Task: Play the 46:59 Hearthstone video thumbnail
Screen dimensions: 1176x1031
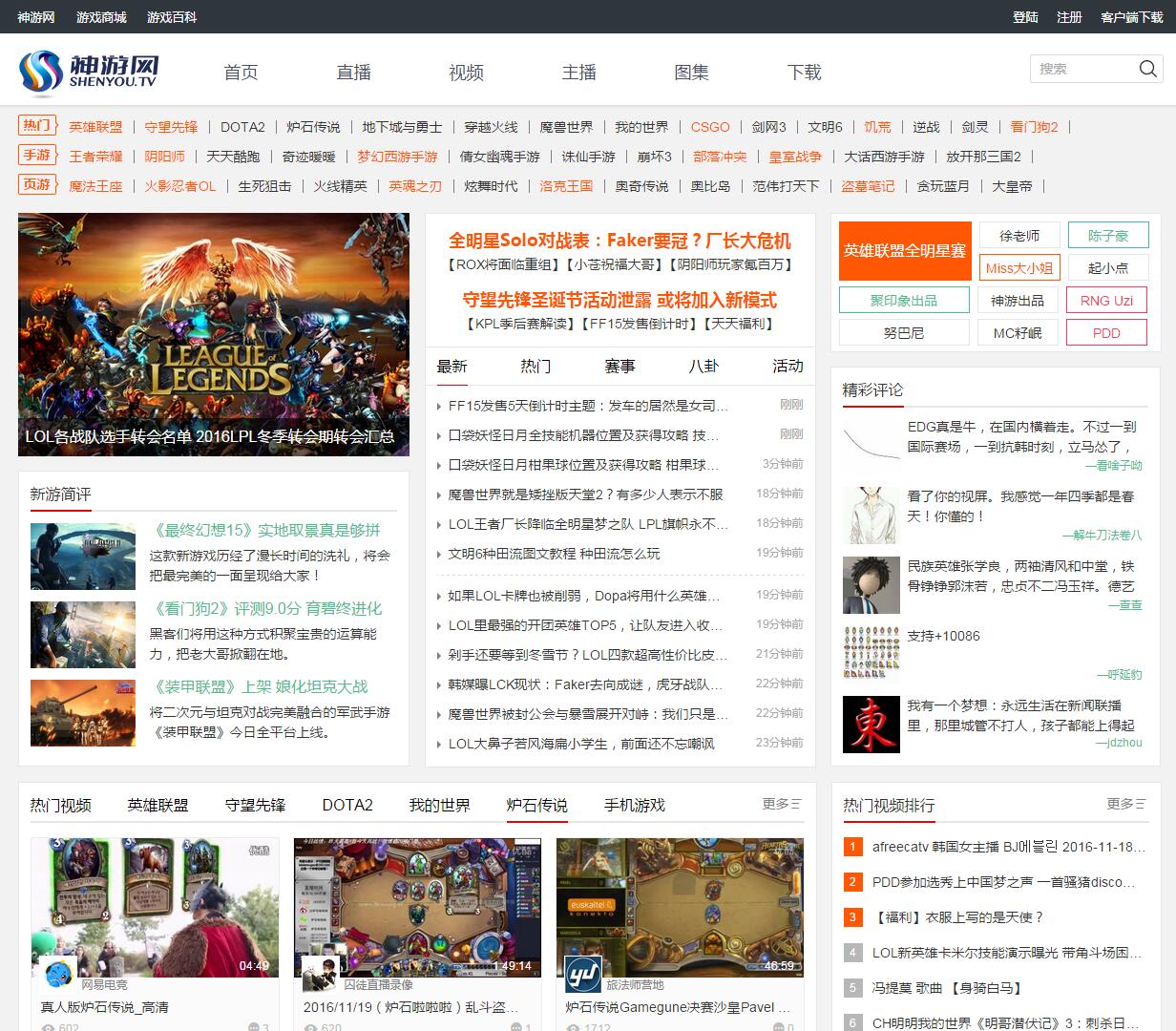Action: click(680, 908)
